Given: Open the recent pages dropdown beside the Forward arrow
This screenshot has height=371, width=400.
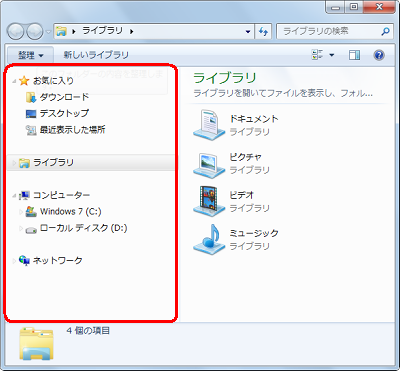Looking at the screenshot, I should (x=48, y=32).
